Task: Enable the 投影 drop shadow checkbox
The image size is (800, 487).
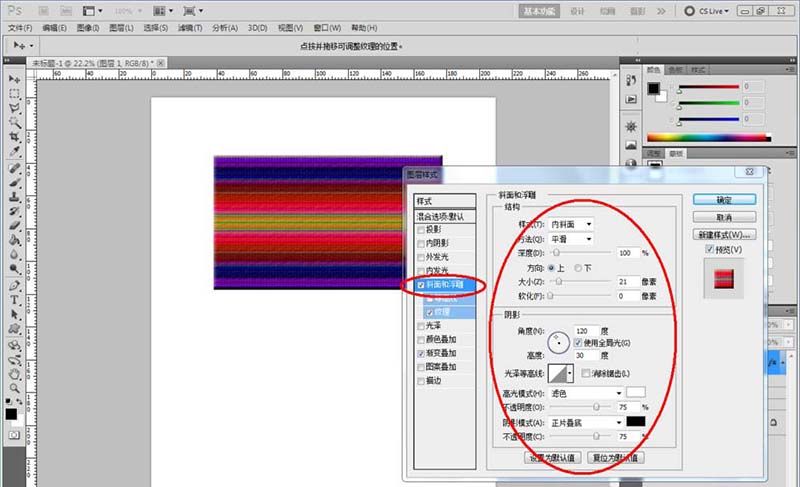Action: click(421, 230)
